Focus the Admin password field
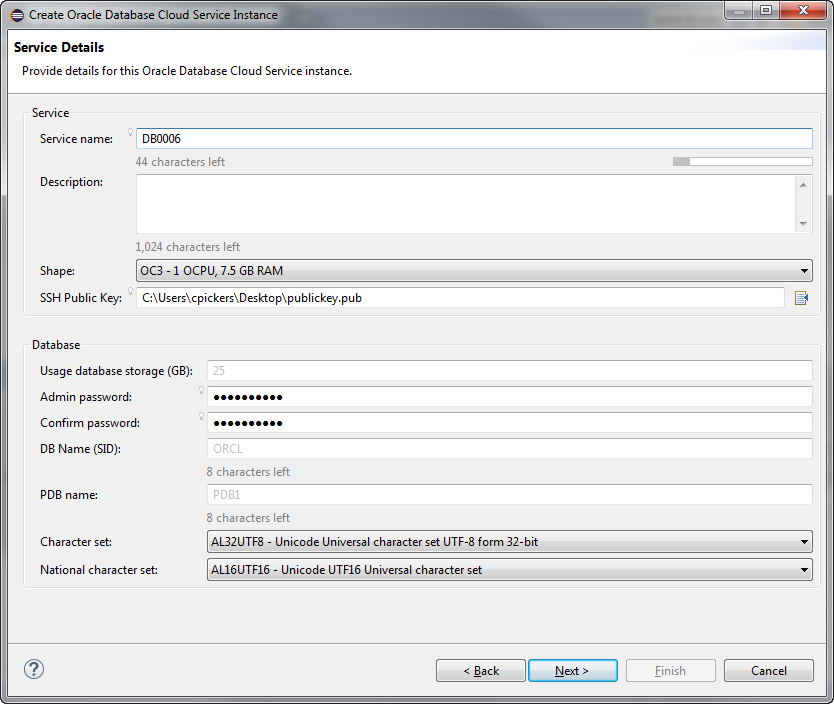 pos(510,397)
